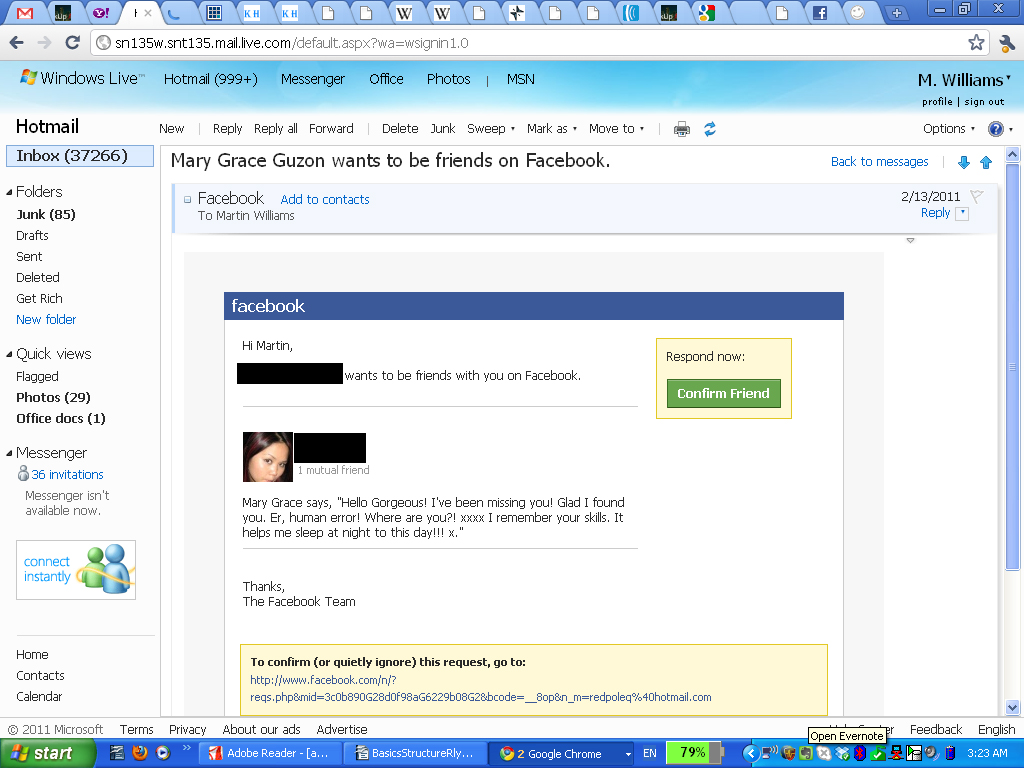Viewport: 1024px width, 768px height.
Task: Open Inbox (37266) folder
Action: pyautogui.click(x=80, y=155)
